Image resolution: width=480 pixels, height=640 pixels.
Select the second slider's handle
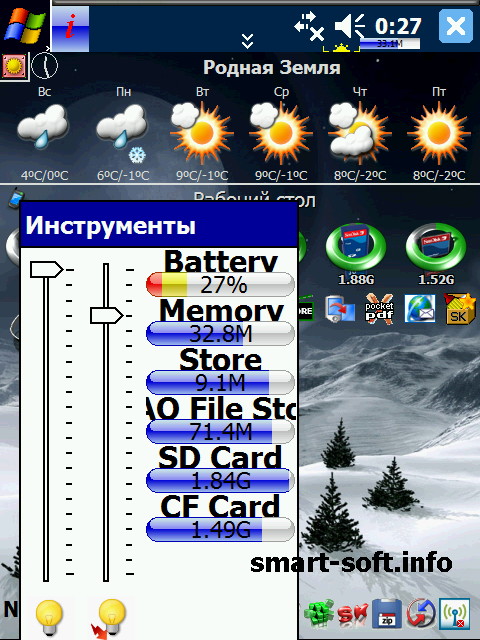coord(106,316)
